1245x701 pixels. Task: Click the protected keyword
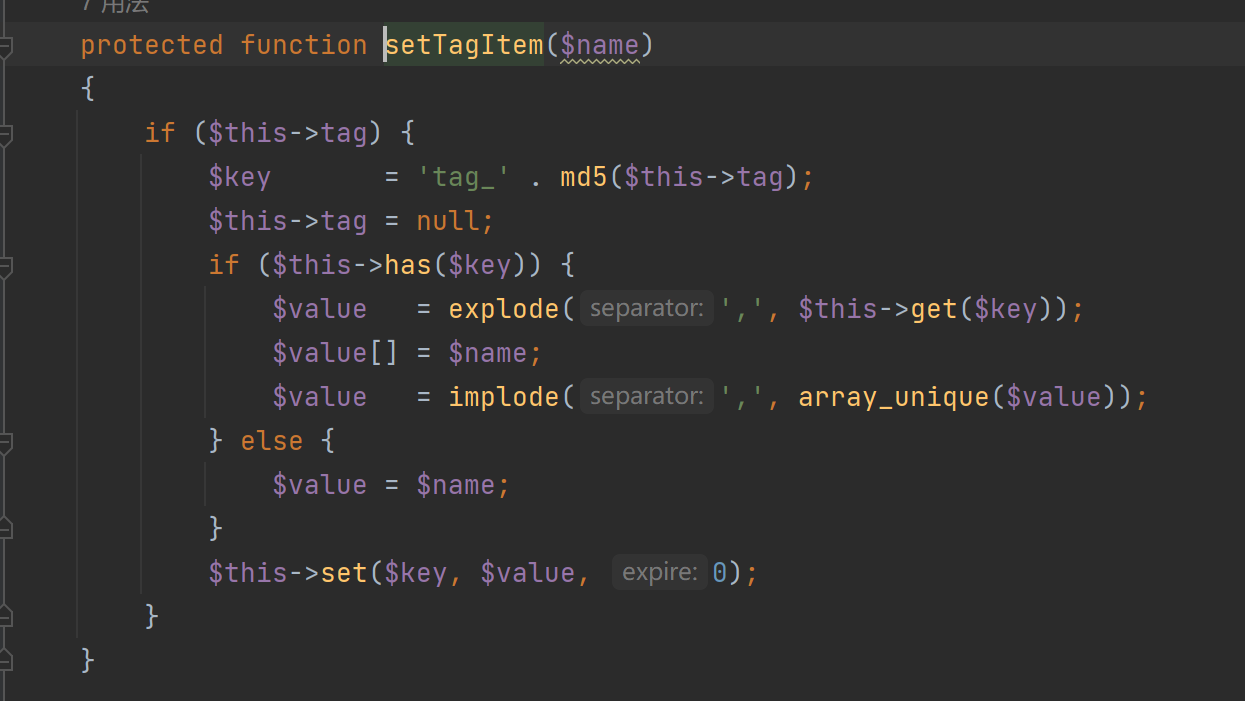point(151,45)
